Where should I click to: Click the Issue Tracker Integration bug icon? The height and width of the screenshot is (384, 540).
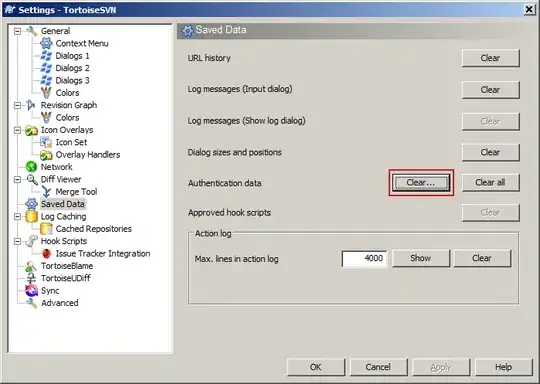[46, 254]
